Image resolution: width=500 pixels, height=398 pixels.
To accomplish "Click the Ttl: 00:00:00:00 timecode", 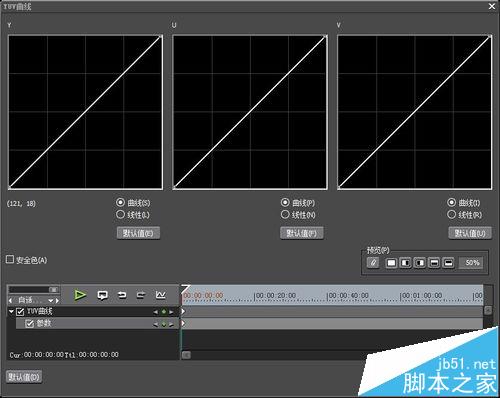I will click(92, 355).
